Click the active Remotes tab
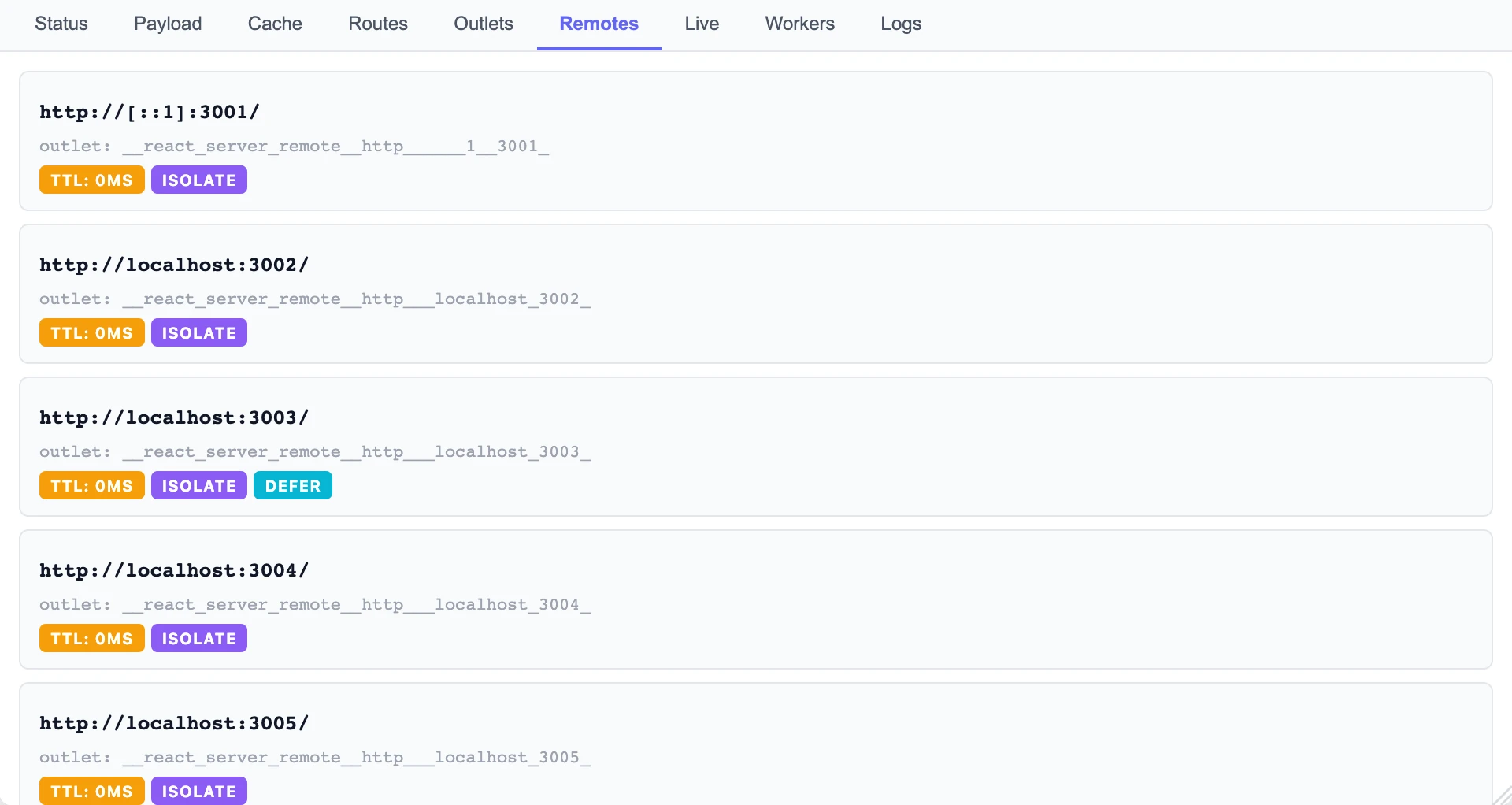 pyautogui.click(x=598, y=24)
